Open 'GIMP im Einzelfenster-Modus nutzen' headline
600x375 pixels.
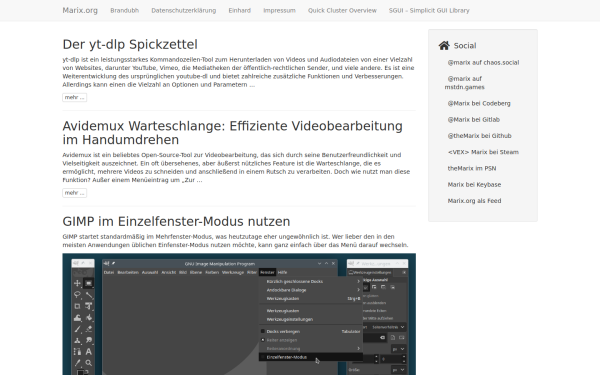click(176, 222)
